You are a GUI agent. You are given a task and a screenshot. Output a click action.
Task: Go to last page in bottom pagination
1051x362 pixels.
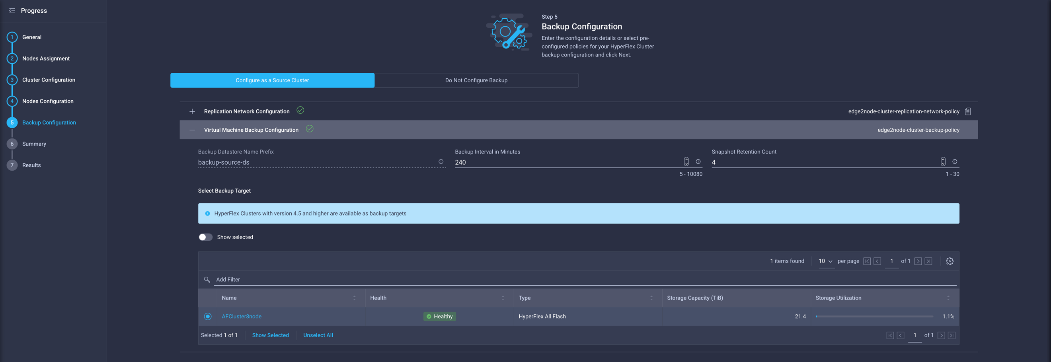[952, 335]
